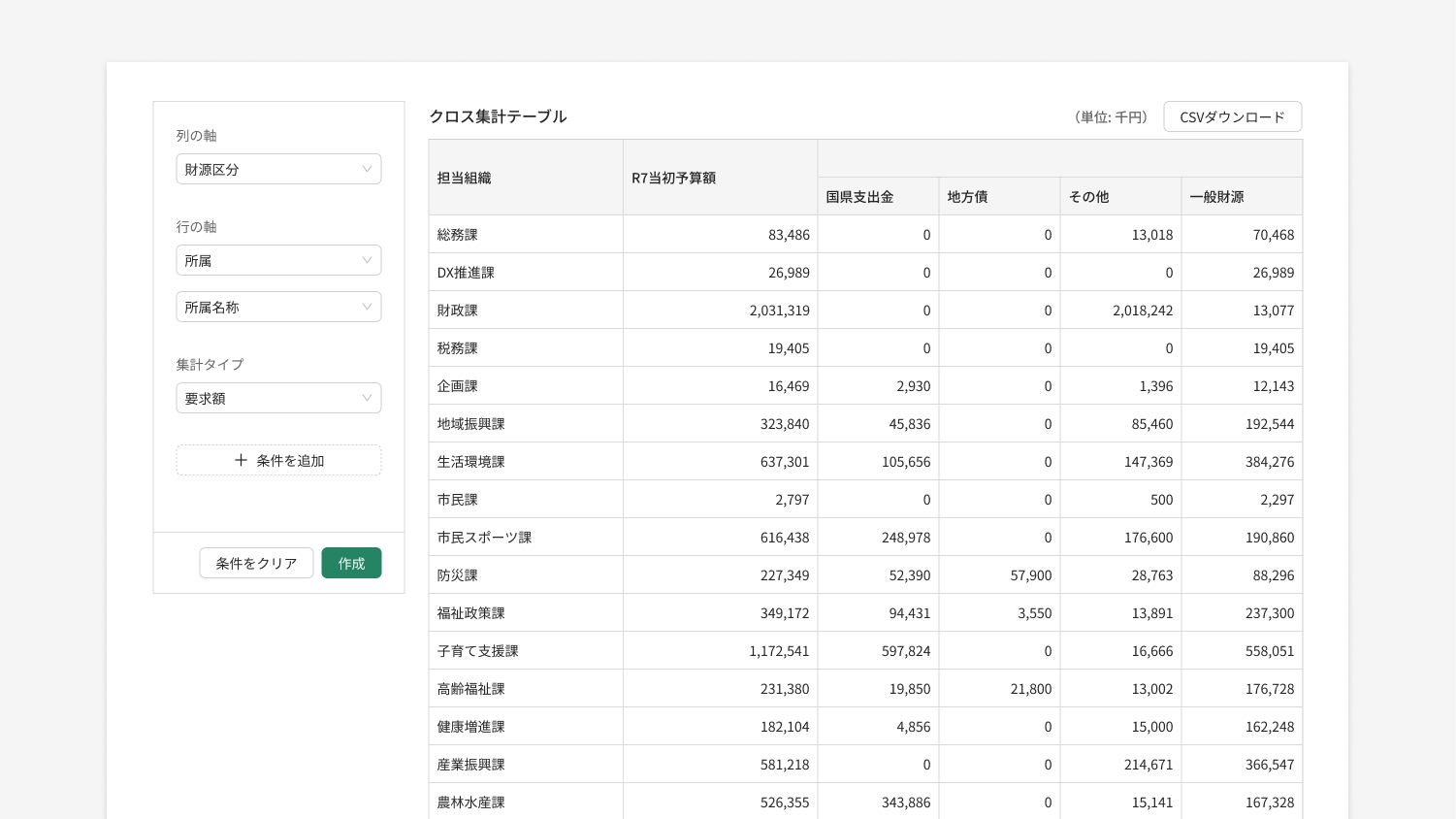The image size is (1456, 819).
Task: Open the 財源区分 column axis dropdown
Action: click(x=277, y=169)
